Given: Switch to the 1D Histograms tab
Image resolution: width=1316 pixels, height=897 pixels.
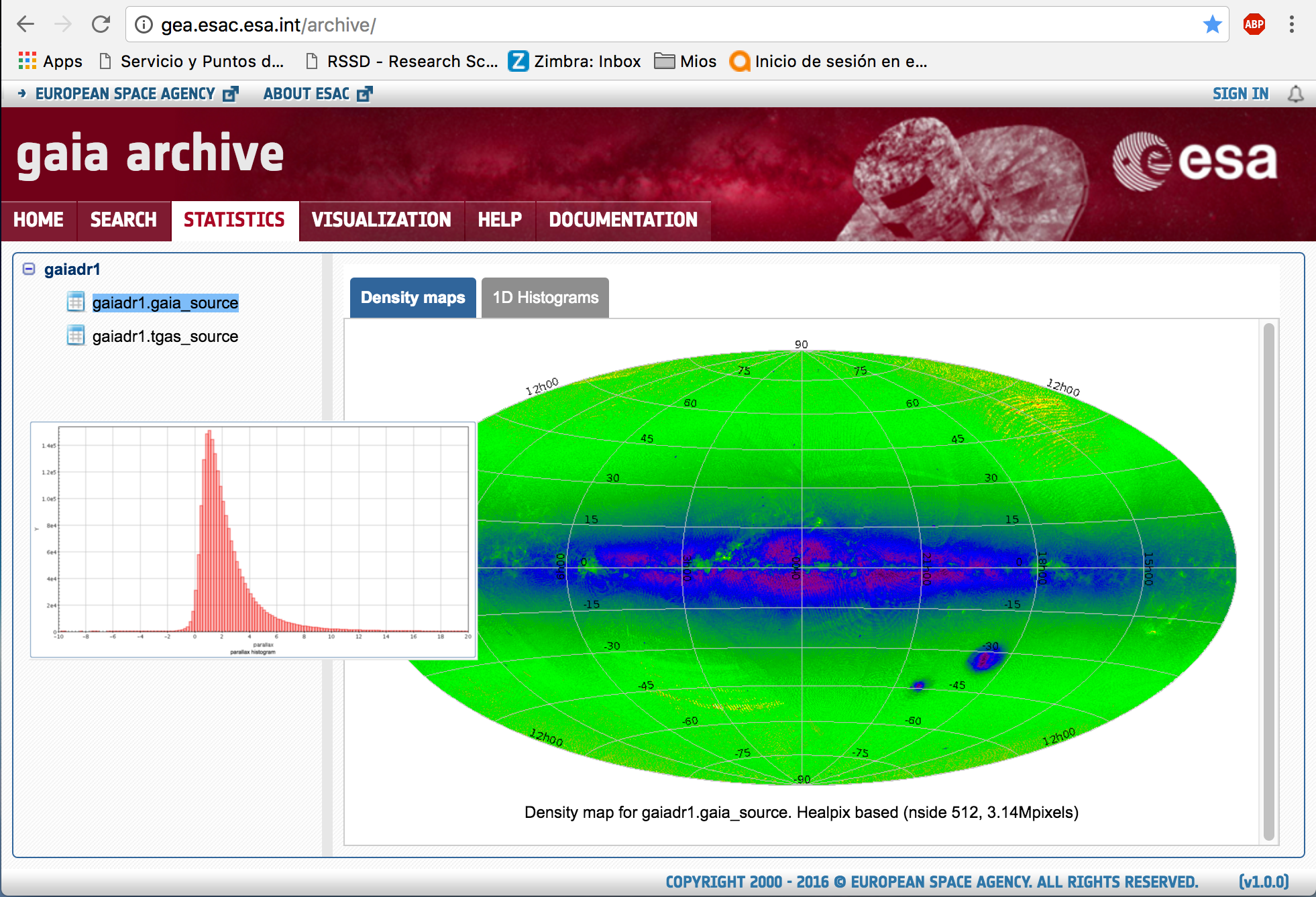Looking at the screenshot, I should click(x=545, y=298).
